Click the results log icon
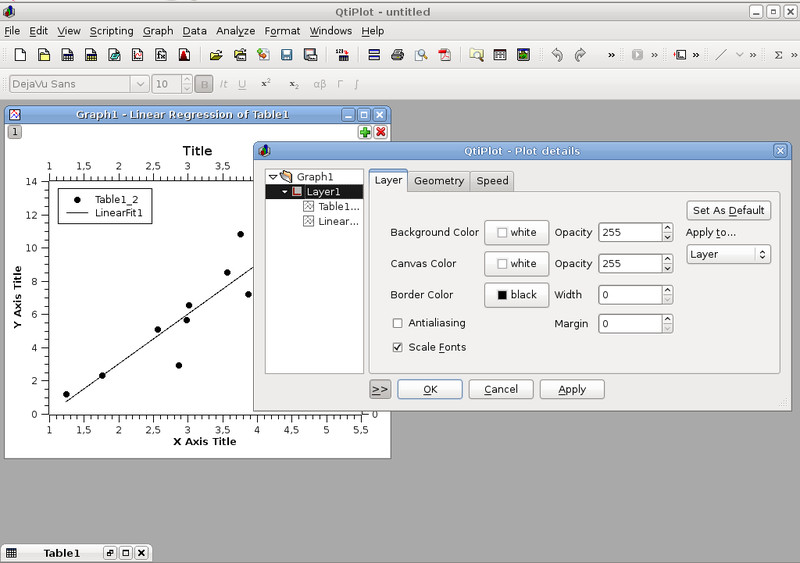The image size is (800, 563). point(500,55)
